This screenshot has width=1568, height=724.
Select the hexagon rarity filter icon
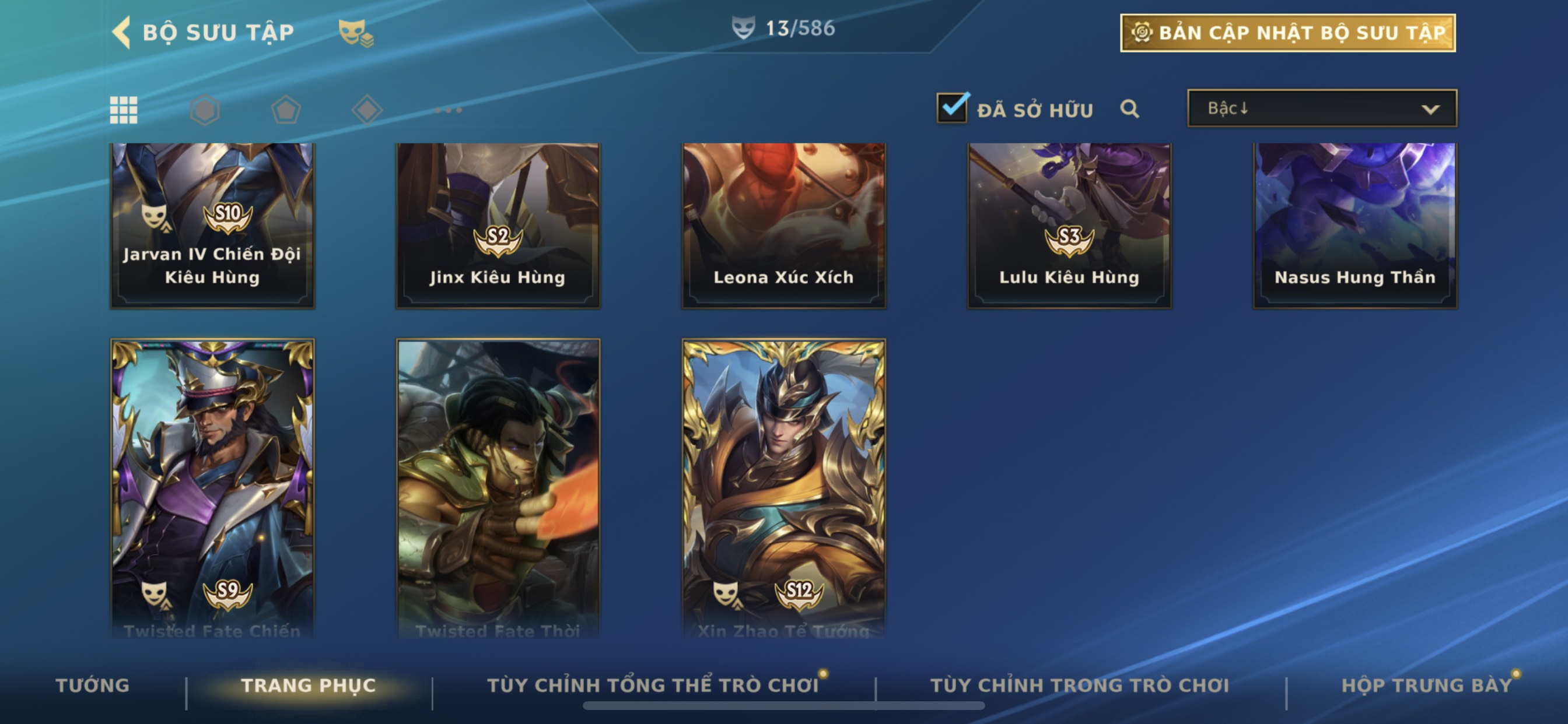tap(205, 110)
